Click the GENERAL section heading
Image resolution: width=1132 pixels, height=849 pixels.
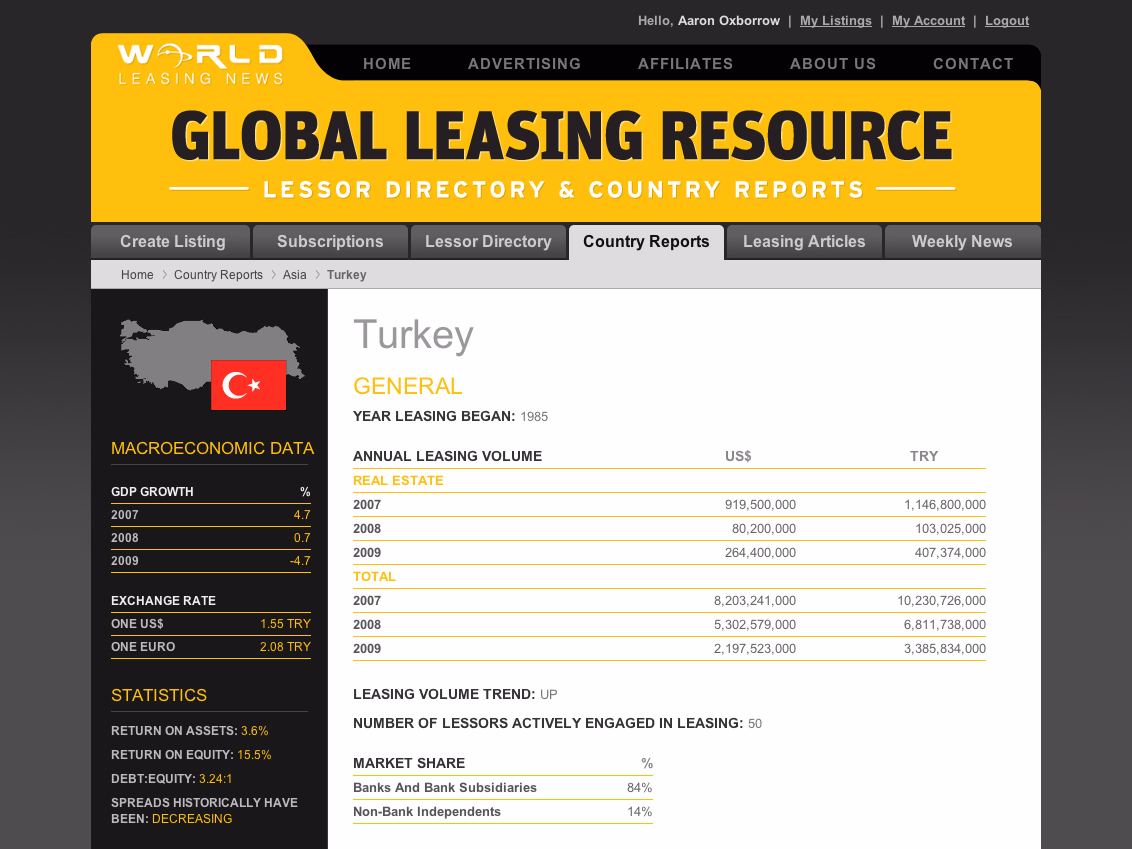(407, 386)
